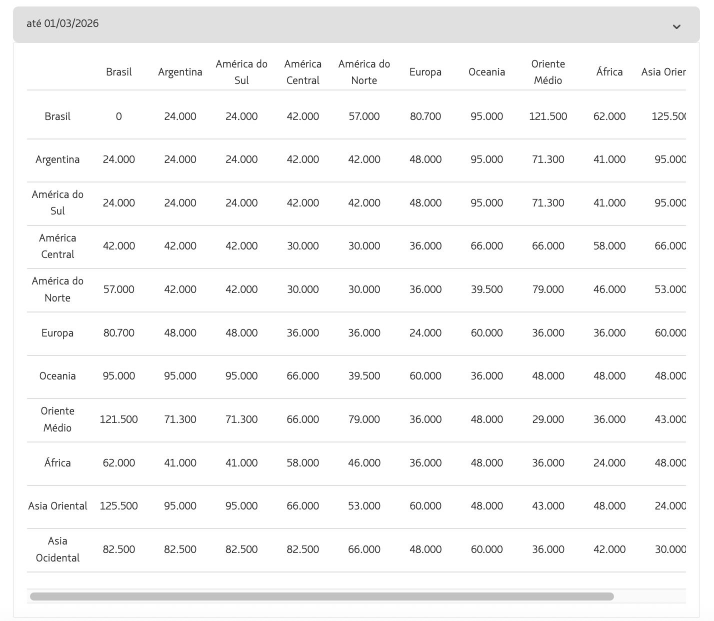
Task: Select the 39.500 cell in the Oceania row
Action: pyautogui.click(x=364, y=376)
